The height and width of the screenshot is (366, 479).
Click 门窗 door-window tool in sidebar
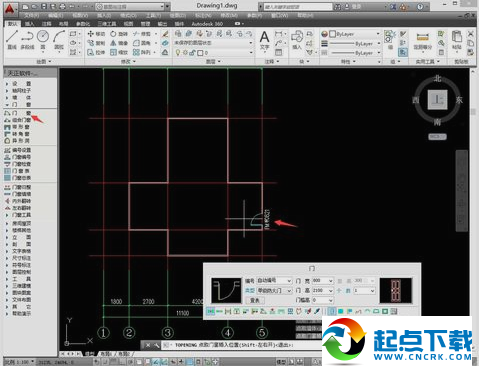[x=18, y=113]
